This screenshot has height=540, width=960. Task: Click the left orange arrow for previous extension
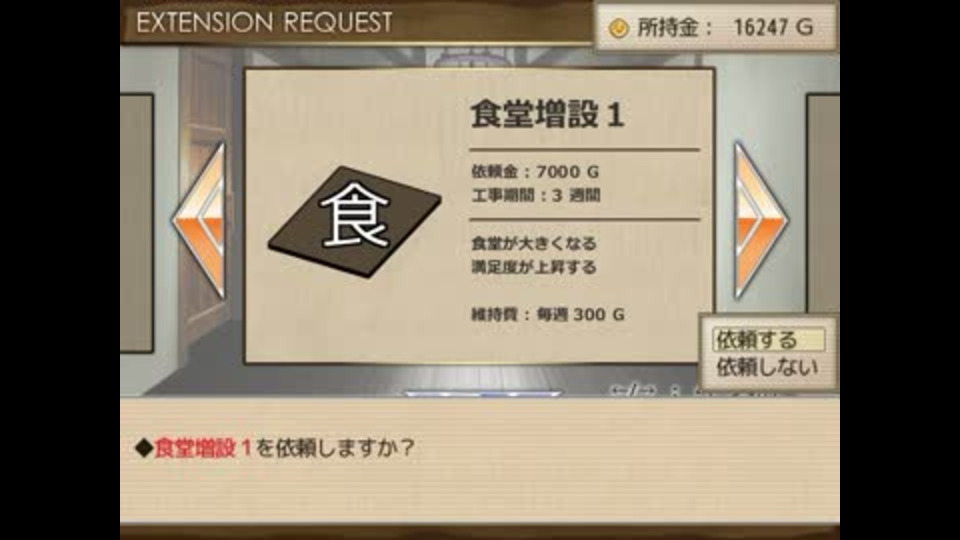(x=200, y=221)
